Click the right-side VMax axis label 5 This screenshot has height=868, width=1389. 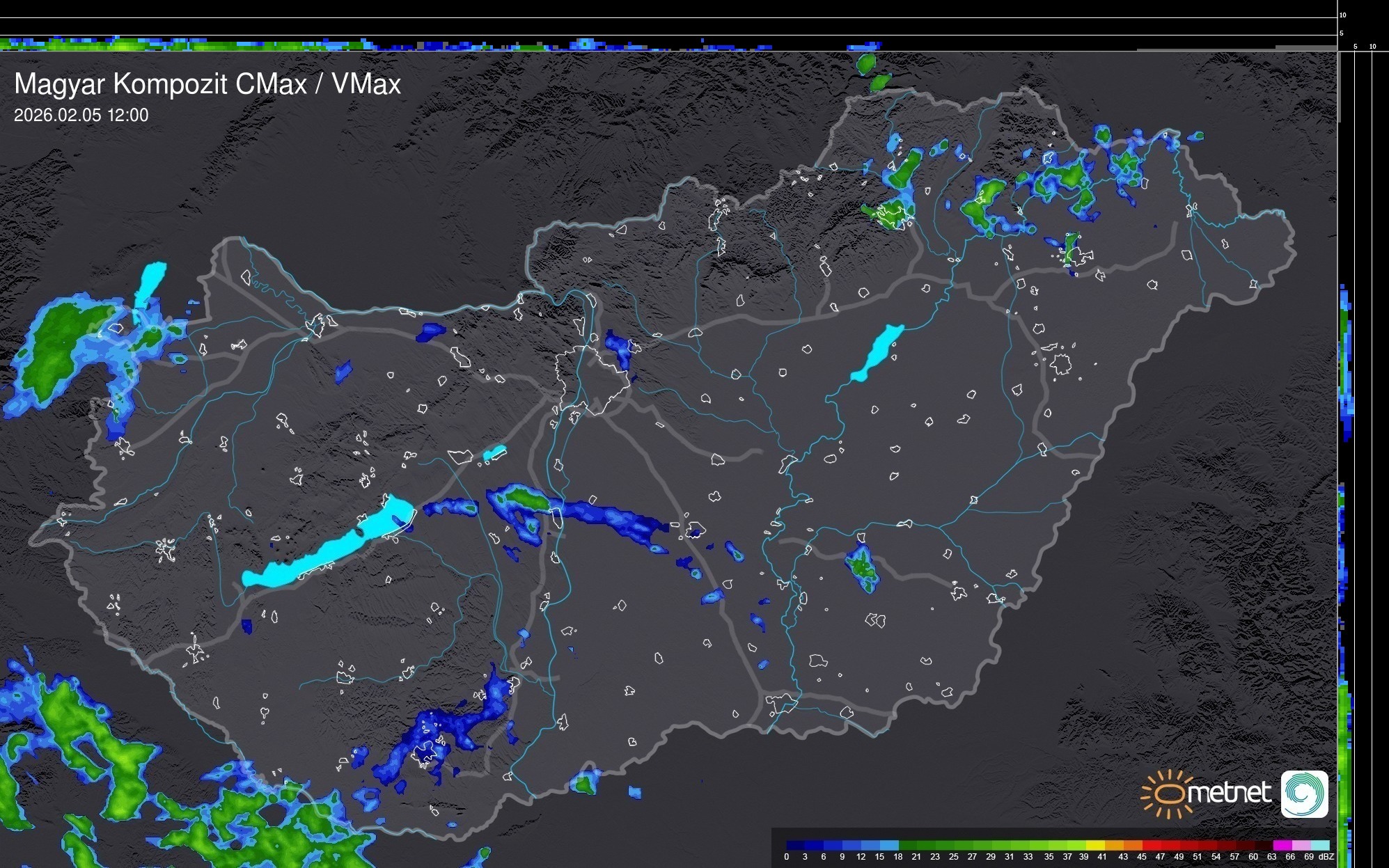click(1355, 47)
